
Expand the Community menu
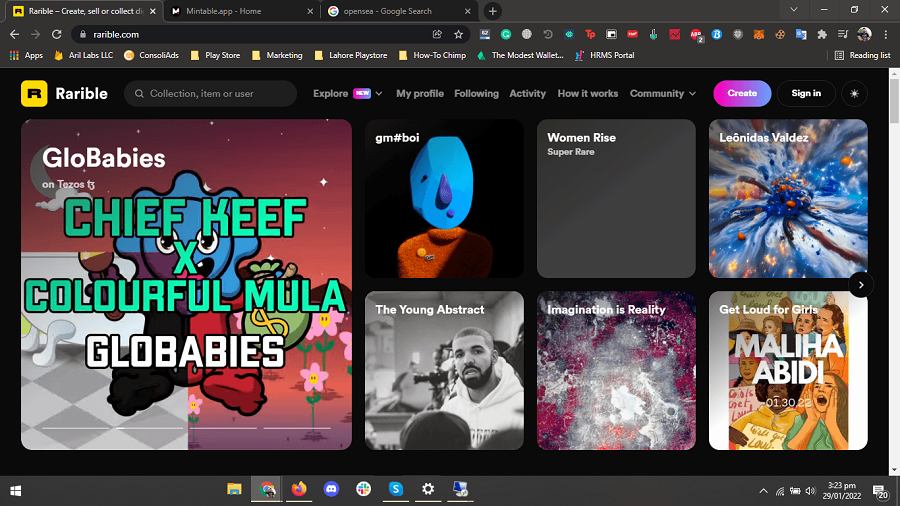(662, 94)
